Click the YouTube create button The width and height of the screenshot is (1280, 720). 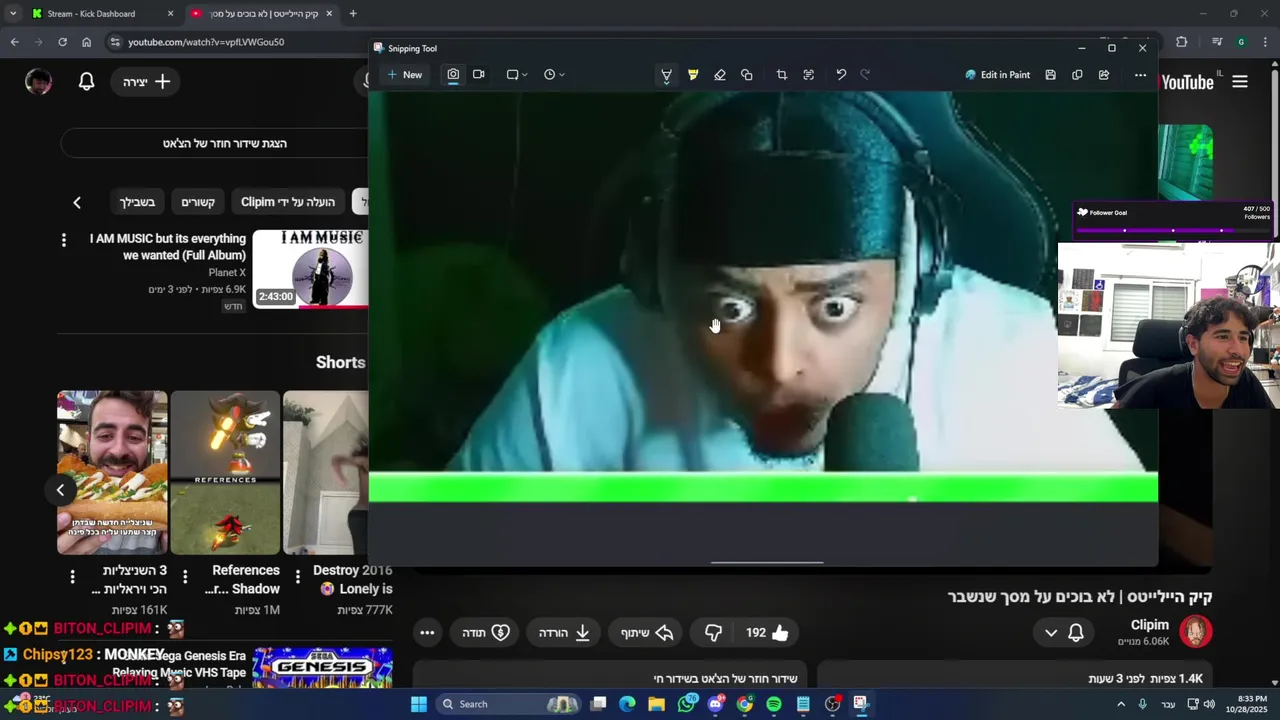pos(147,82)
